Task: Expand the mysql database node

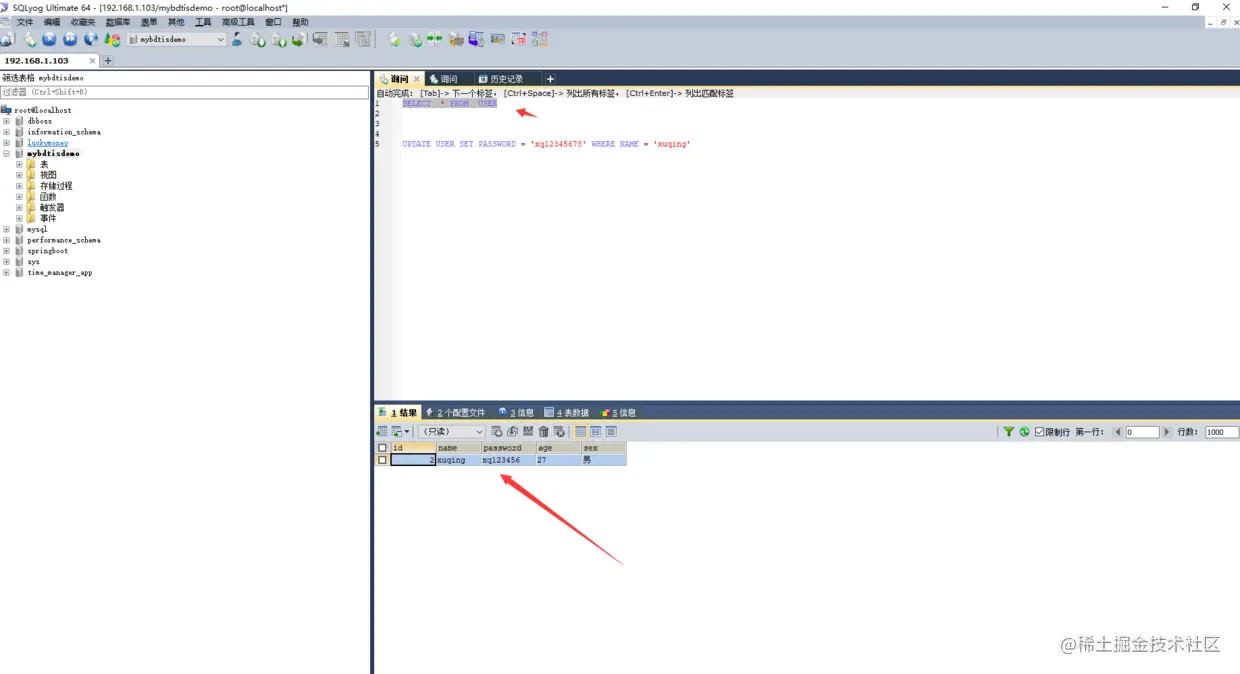Action: click(x=6, y=229)
